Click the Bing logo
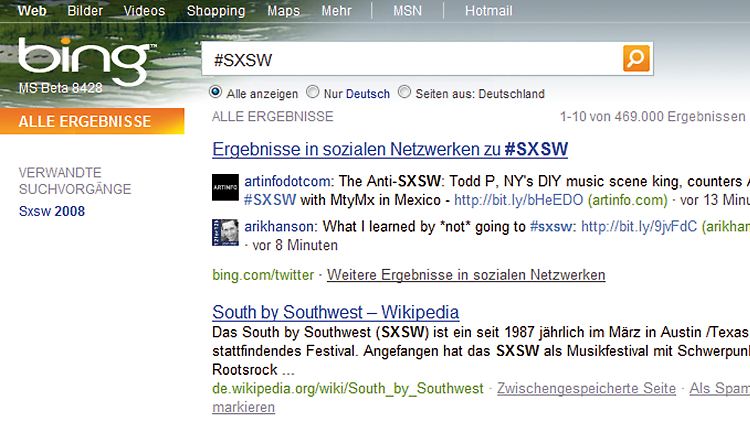This screenshot has height=422, width=750. coord(86,60)
